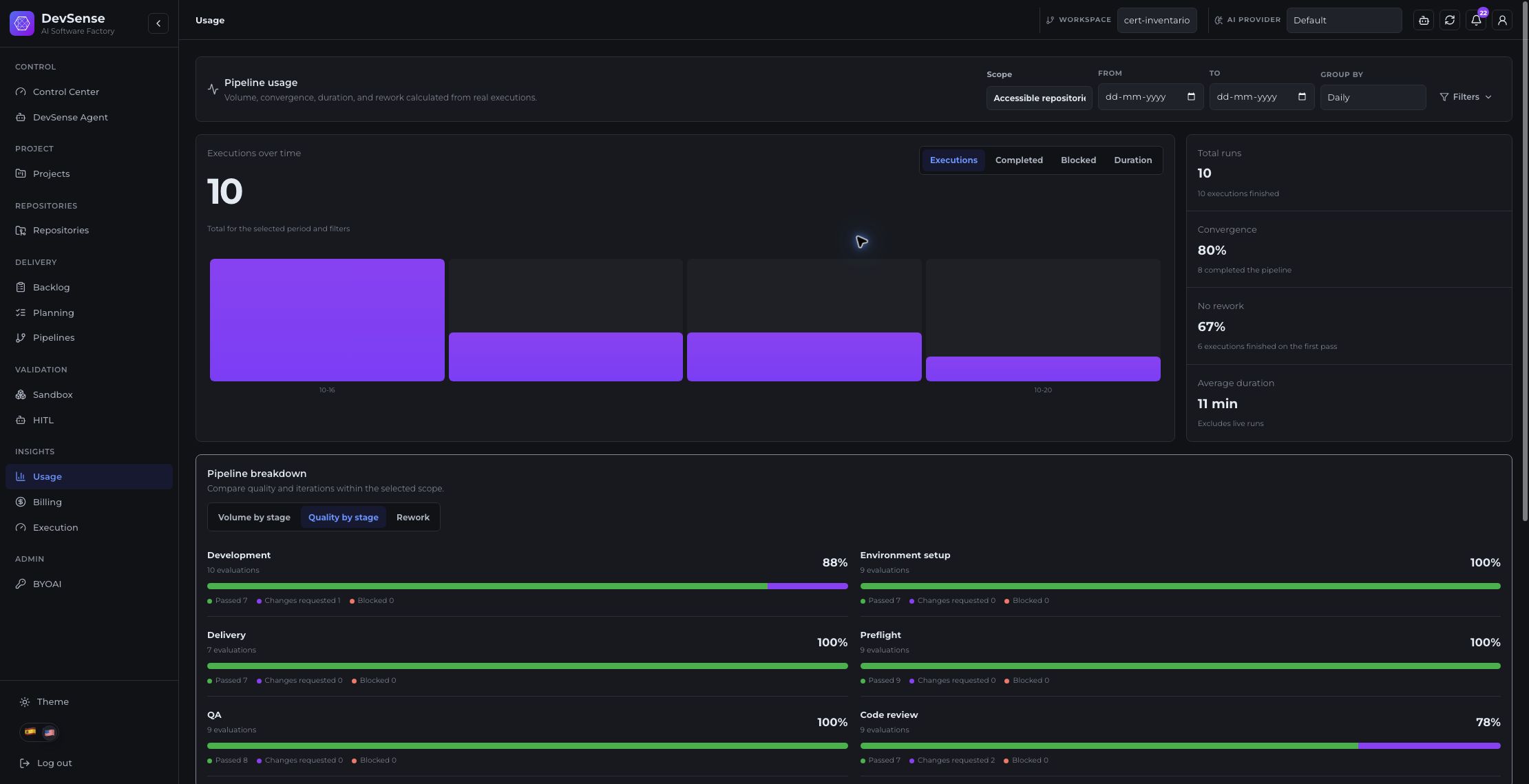Click the Pipeline usage activity icon
This screenshot has width=1529, height=784.
213,89
